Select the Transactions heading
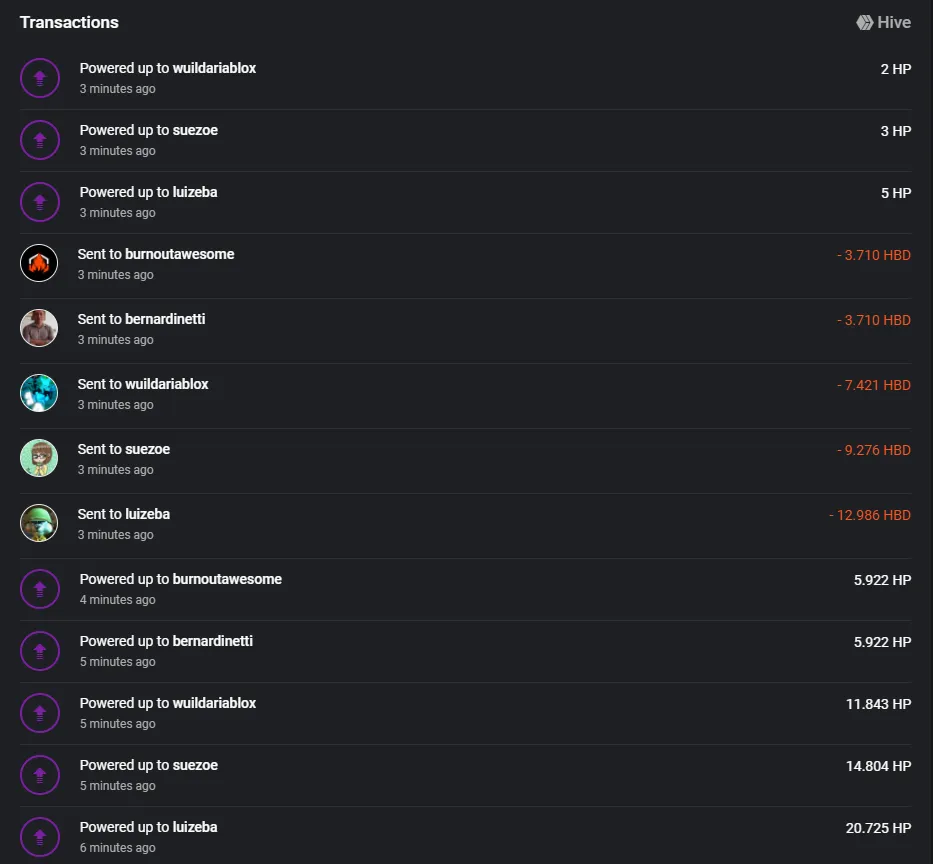The height and width of the screenshot is (864, 933). (69, 23)
